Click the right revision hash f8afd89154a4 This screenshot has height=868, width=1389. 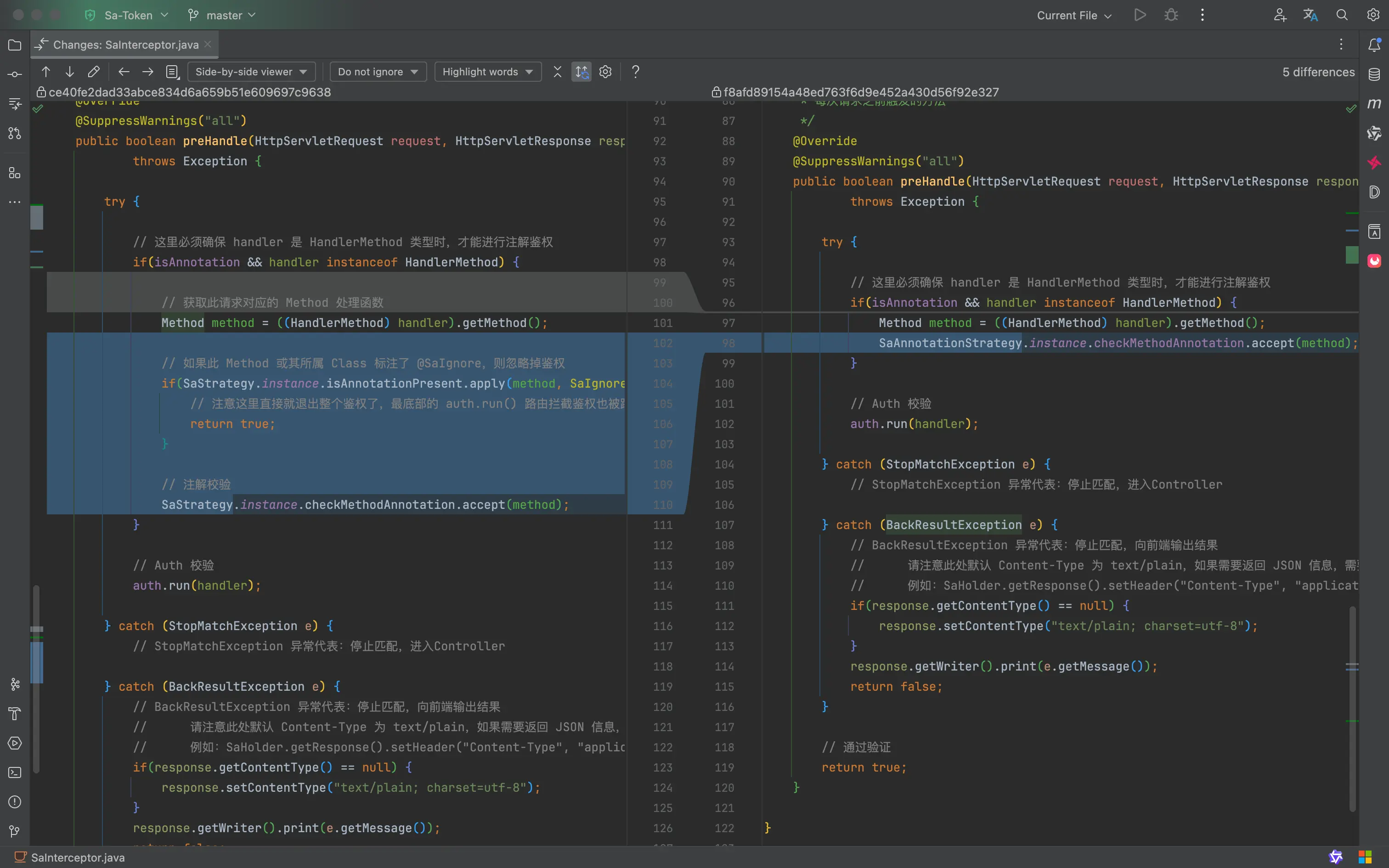click(861, 92)
